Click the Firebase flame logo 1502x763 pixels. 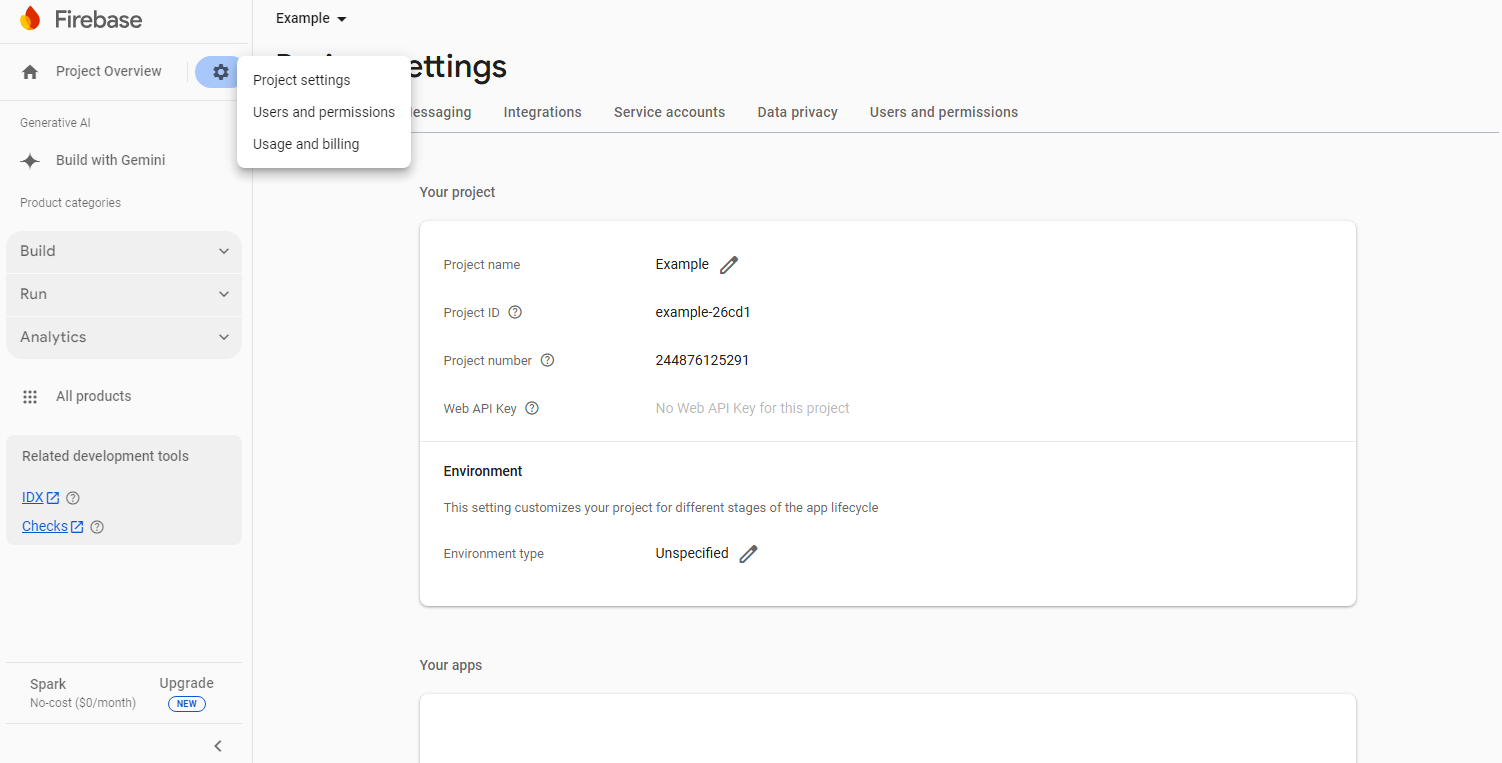pyautogui.click(x=30, y=19)
